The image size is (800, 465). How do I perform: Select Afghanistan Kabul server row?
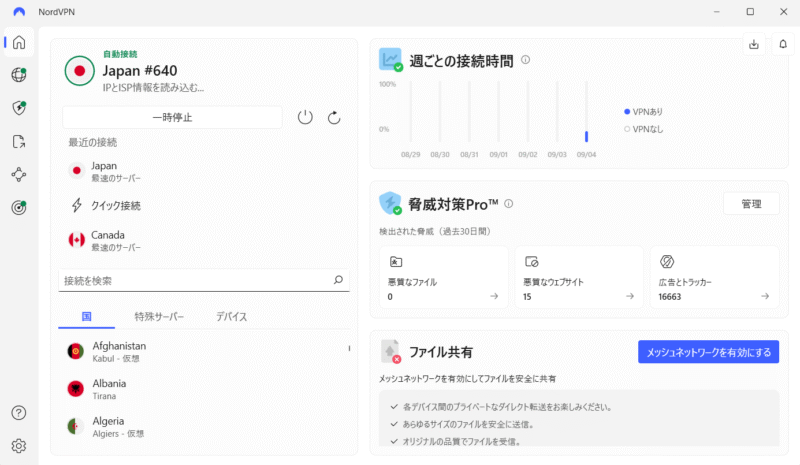pyautogui.click(x=204, y=351)
